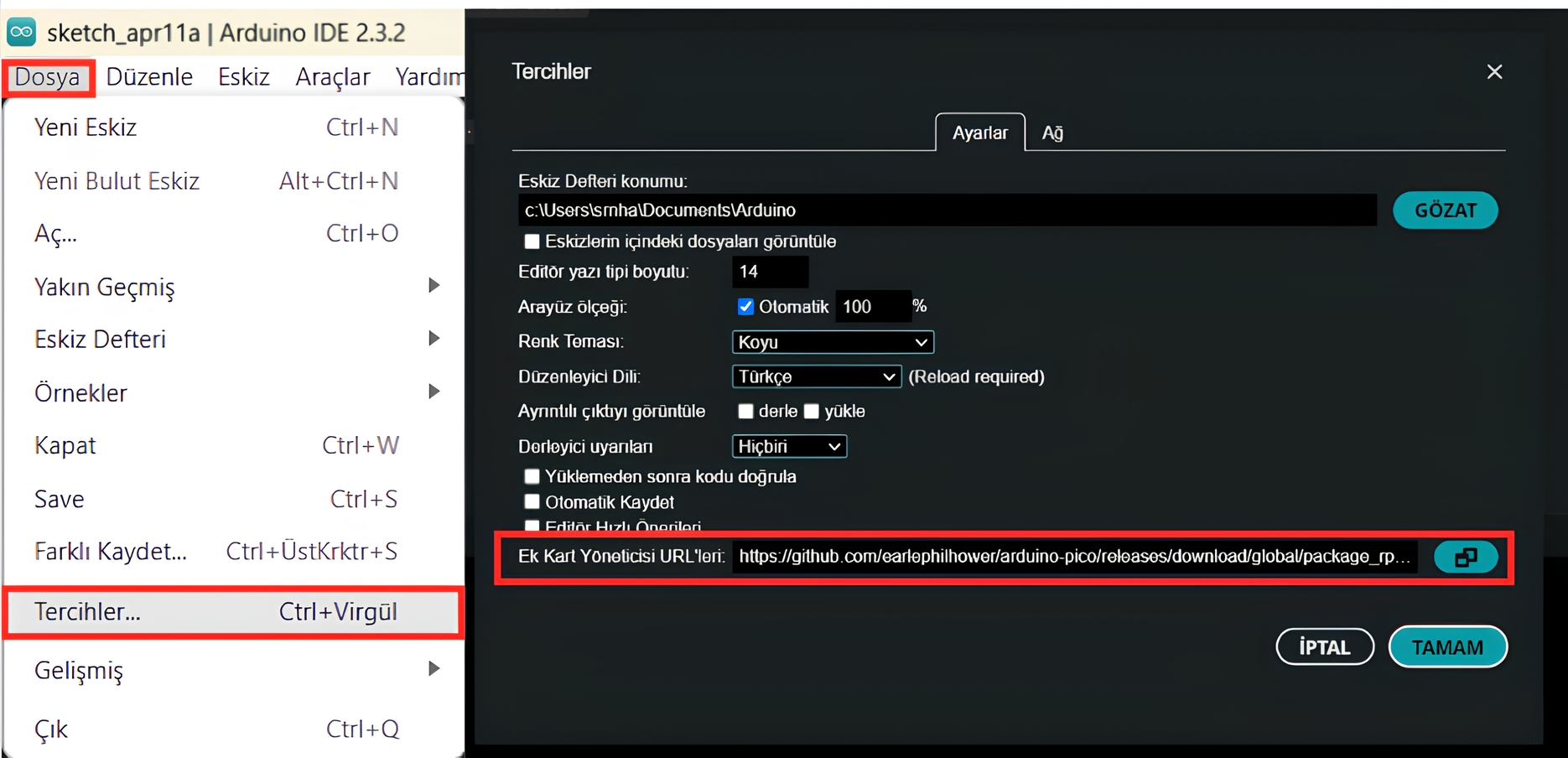1568x758 pixels.
Task: Click the (Reload required) text
Action: tap(976, 376)
